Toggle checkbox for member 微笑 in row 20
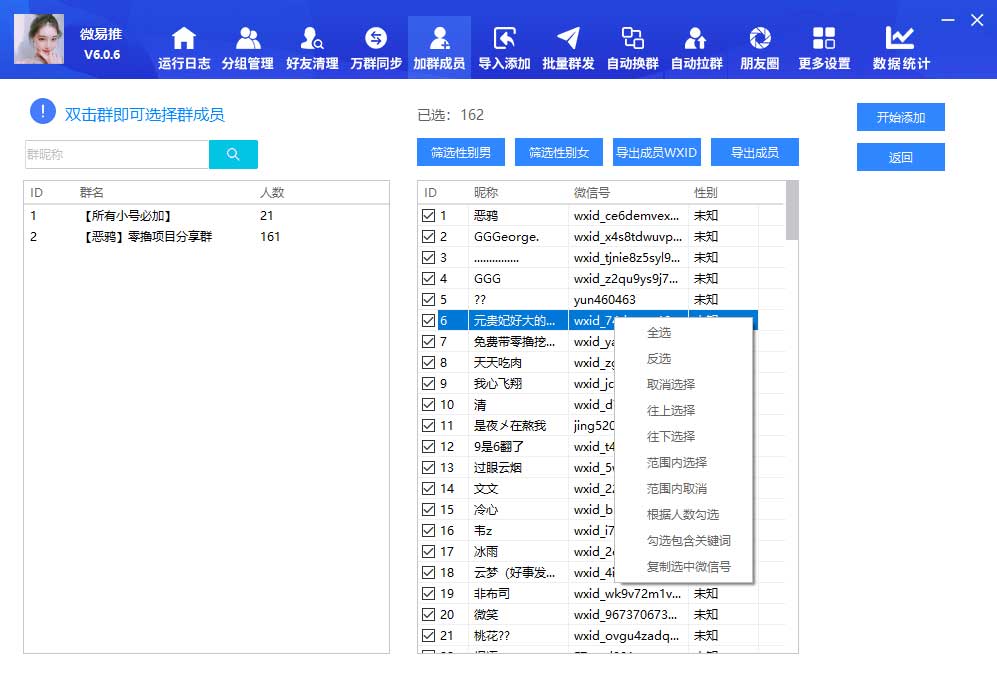Viewport: 997px width, 700px height. [429, 614]
